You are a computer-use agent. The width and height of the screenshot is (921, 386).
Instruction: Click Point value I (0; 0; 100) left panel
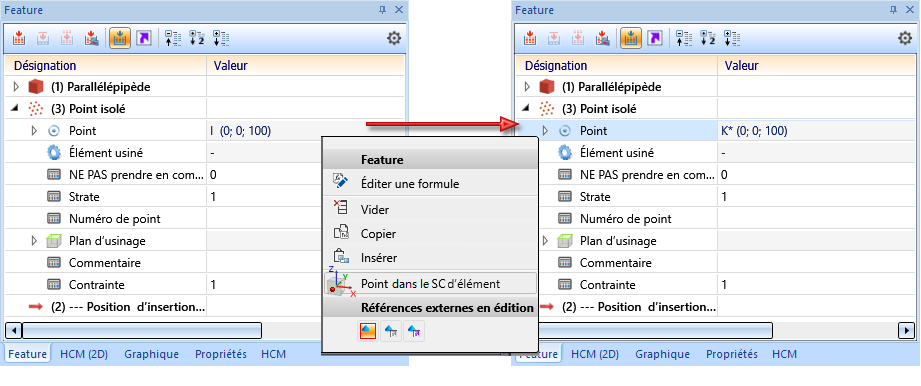pyautogui.click(x=241, y=131)
